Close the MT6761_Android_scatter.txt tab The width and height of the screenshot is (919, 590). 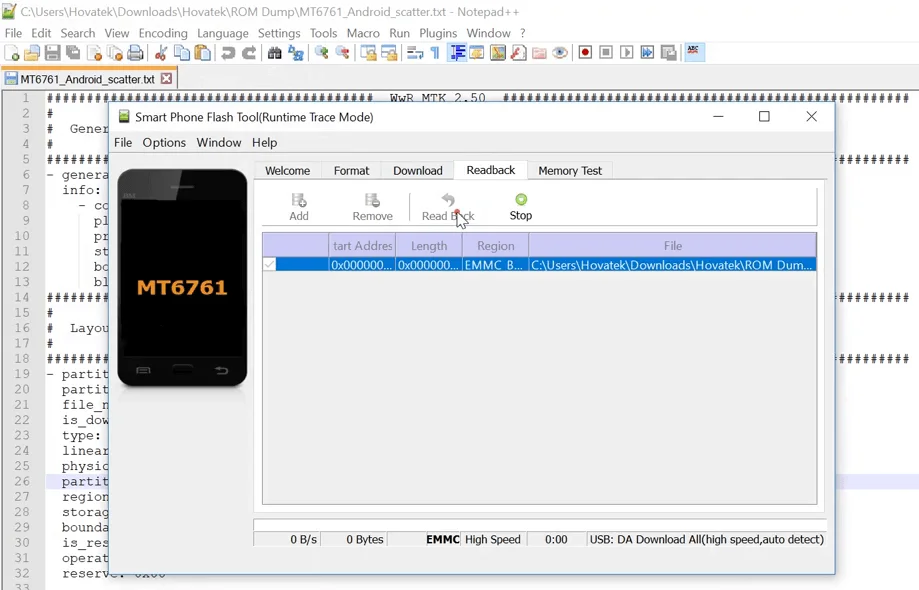pos(166,79)
